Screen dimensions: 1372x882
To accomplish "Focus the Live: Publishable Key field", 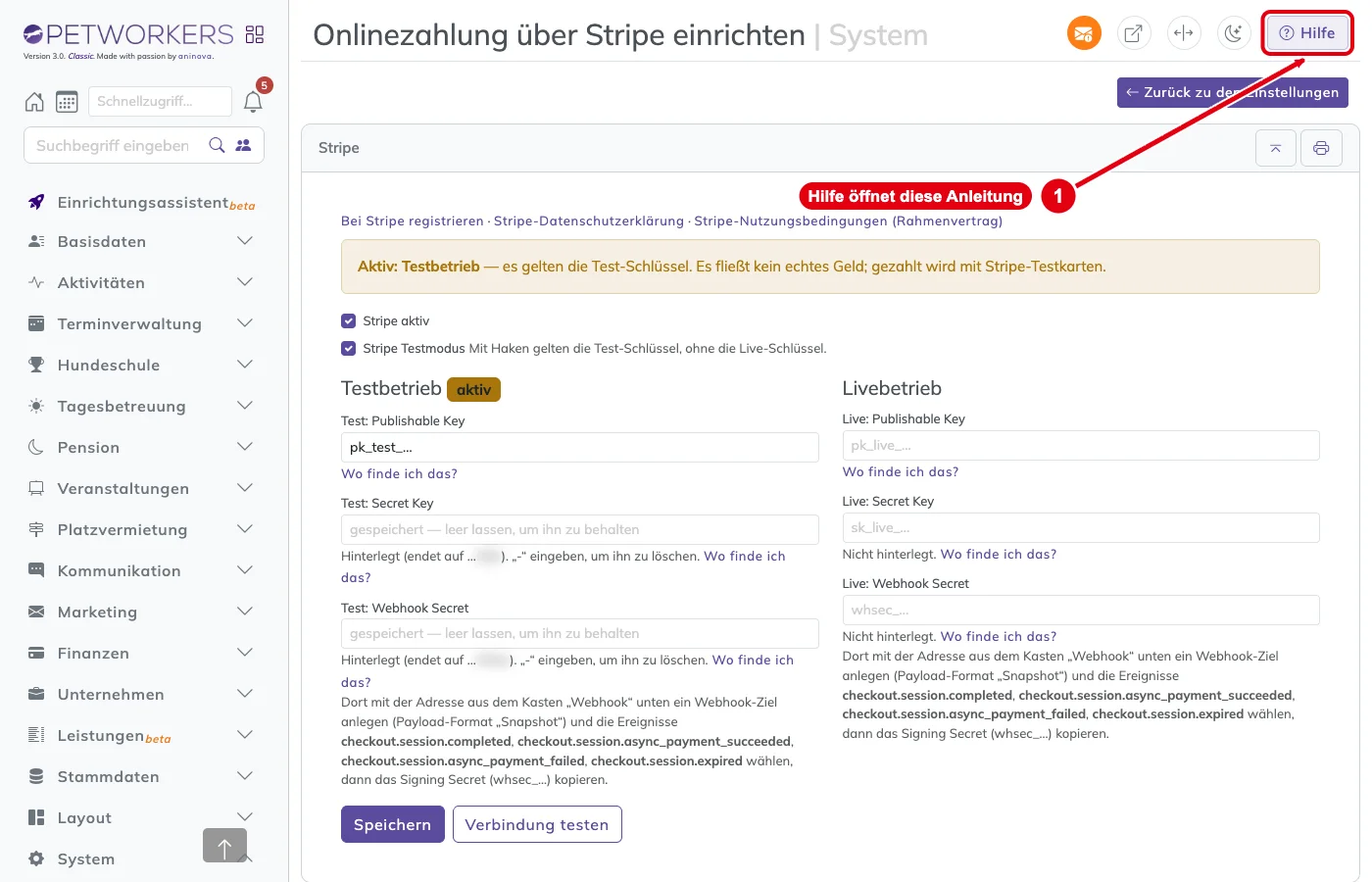I will (x=1081, y=445).
